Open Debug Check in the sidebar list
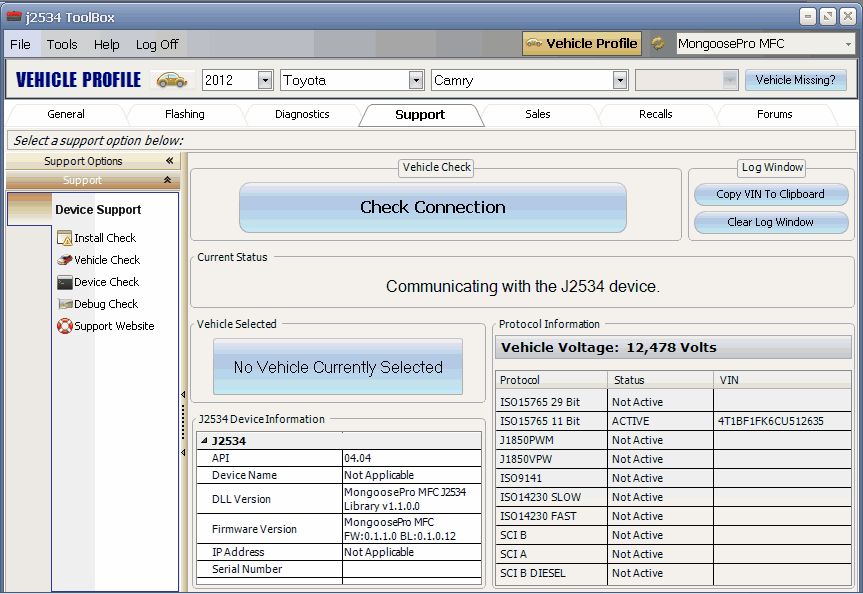Image resolution: width=863 pixels, height=594 pixels. tap(106, 304)
